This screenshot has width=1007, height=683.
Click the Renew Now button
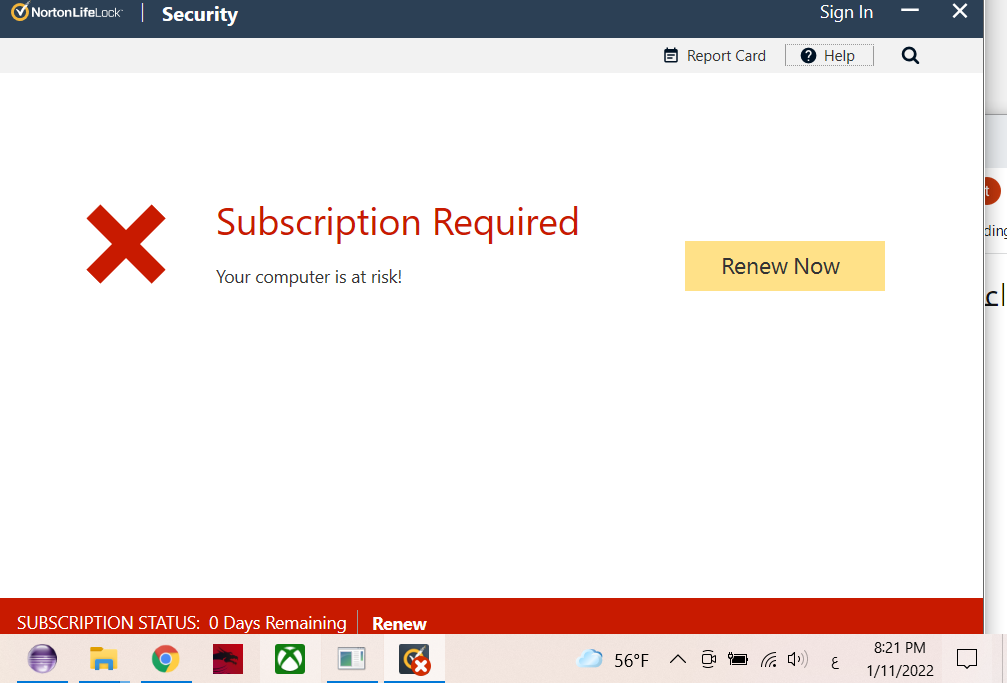click(x=784, y=266)
